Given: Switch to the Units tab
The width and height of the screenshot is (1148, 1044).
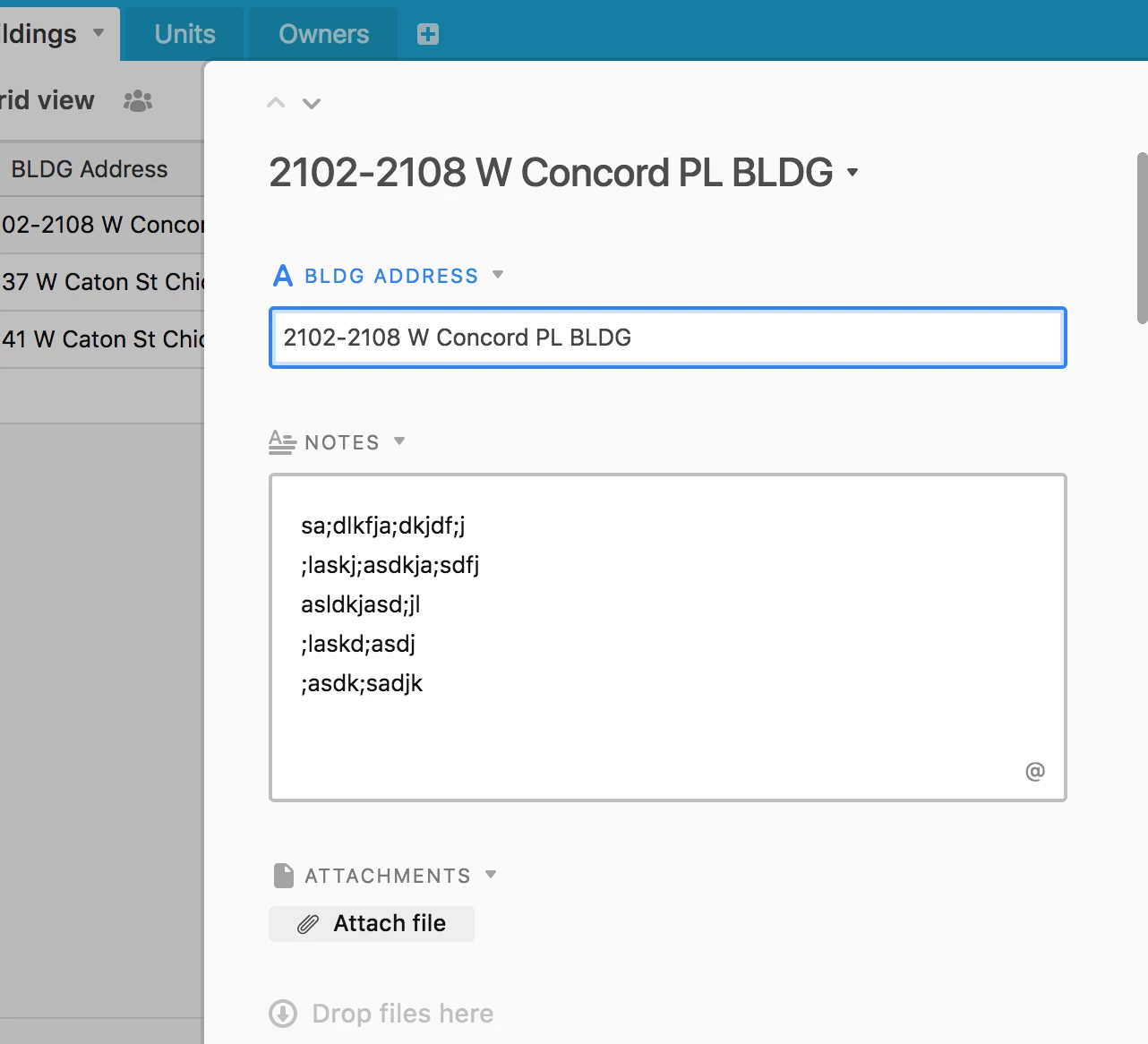Looking at the screenshot, I should click(184, 34).
